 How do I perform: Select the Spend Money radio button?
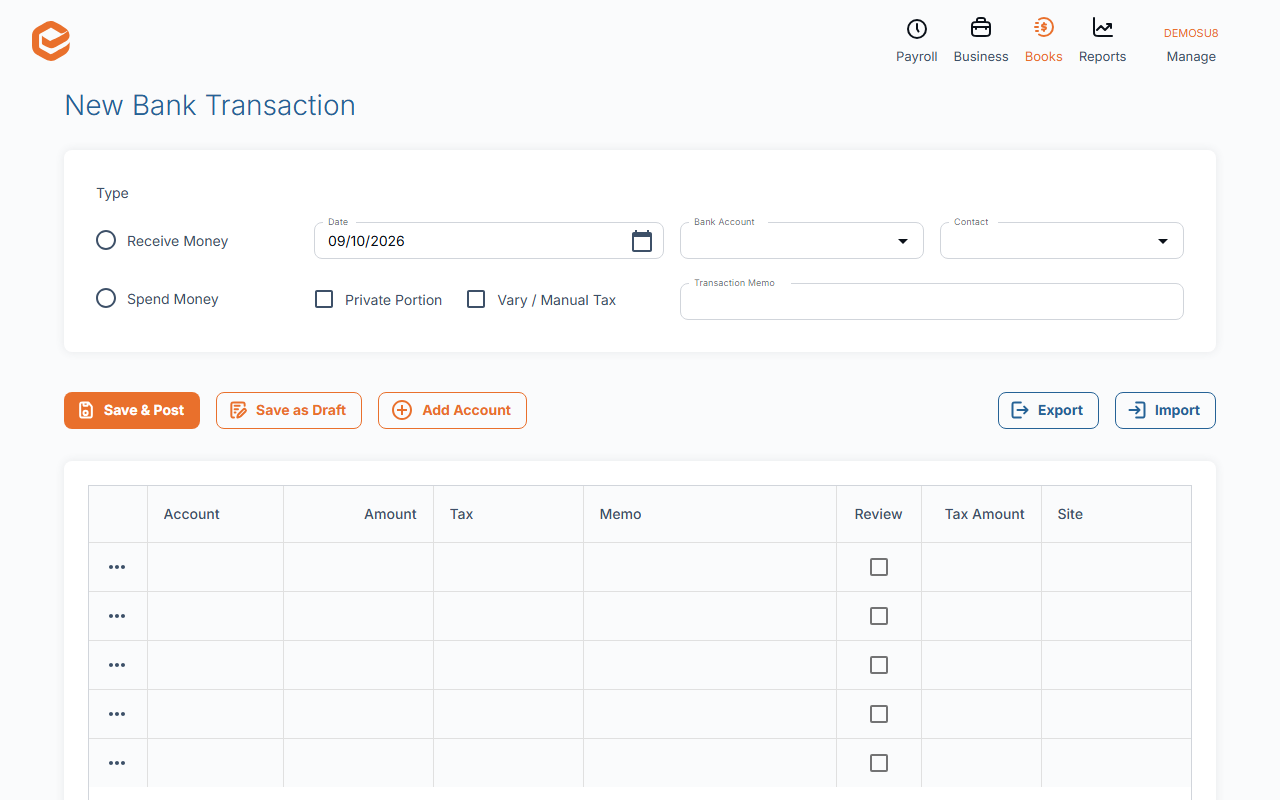[106, 298]
